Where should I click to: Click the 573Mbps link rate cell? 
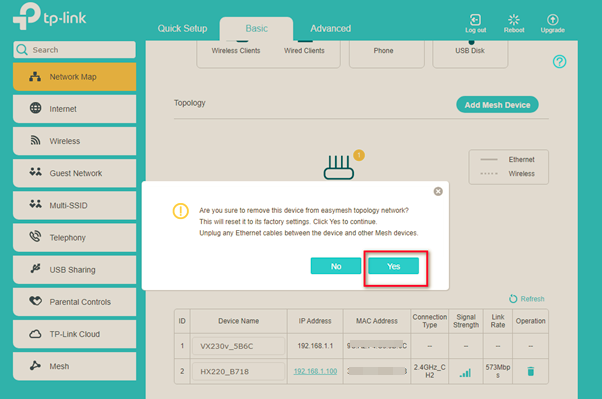[x=498, y=371]
